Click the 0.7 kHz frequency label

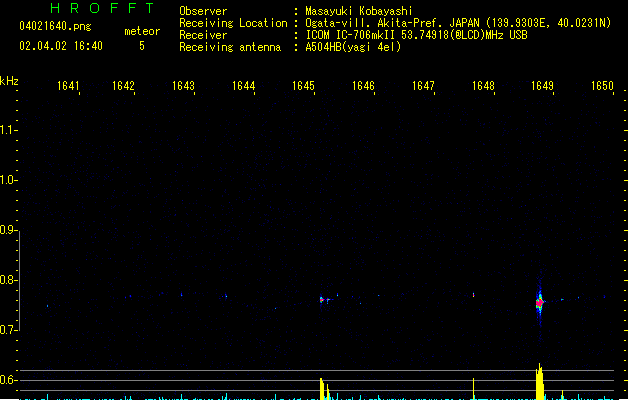pos(7,330)
